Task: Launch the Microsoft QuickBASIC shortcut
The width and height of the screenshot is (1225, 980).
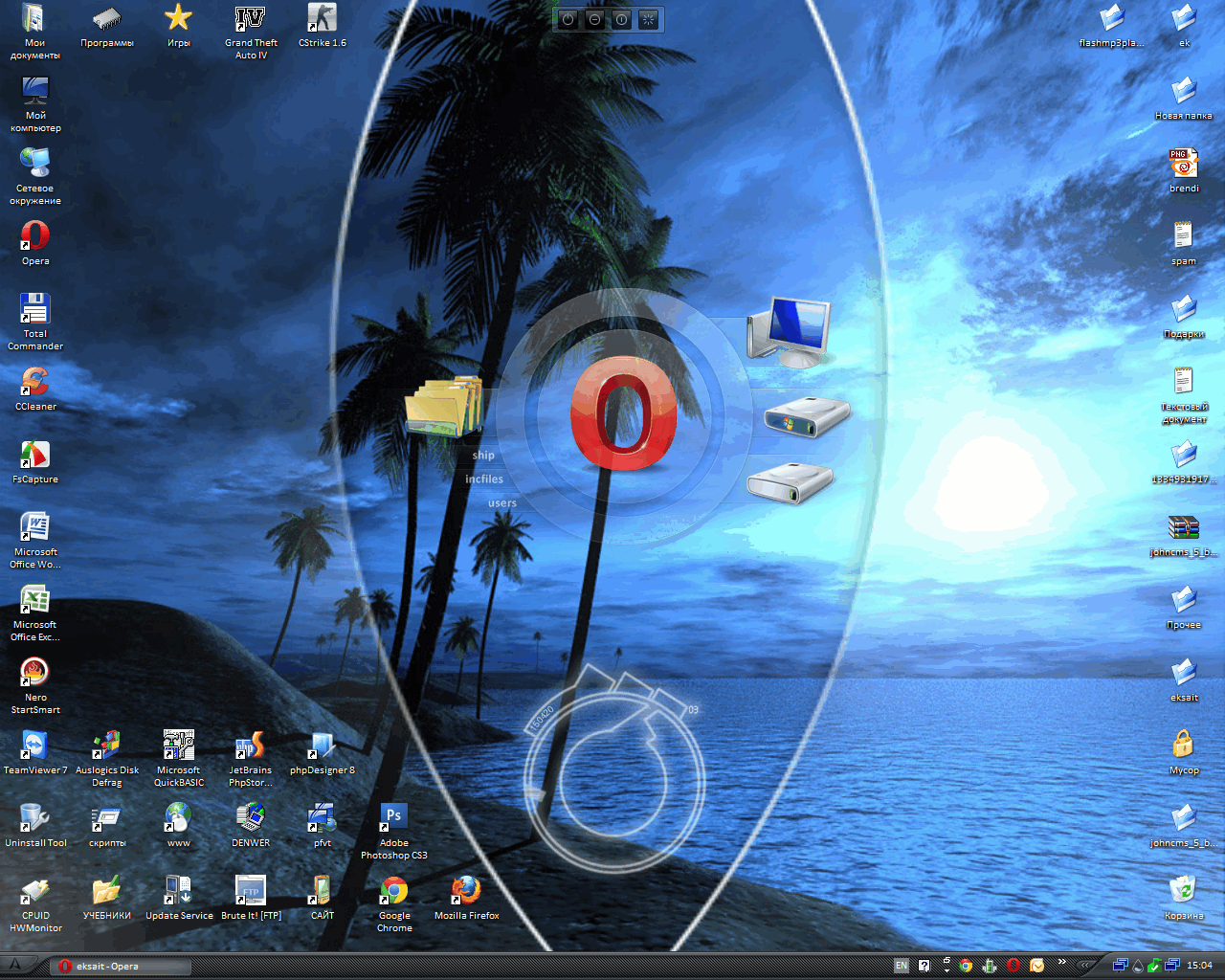Action: click(179, 758)
